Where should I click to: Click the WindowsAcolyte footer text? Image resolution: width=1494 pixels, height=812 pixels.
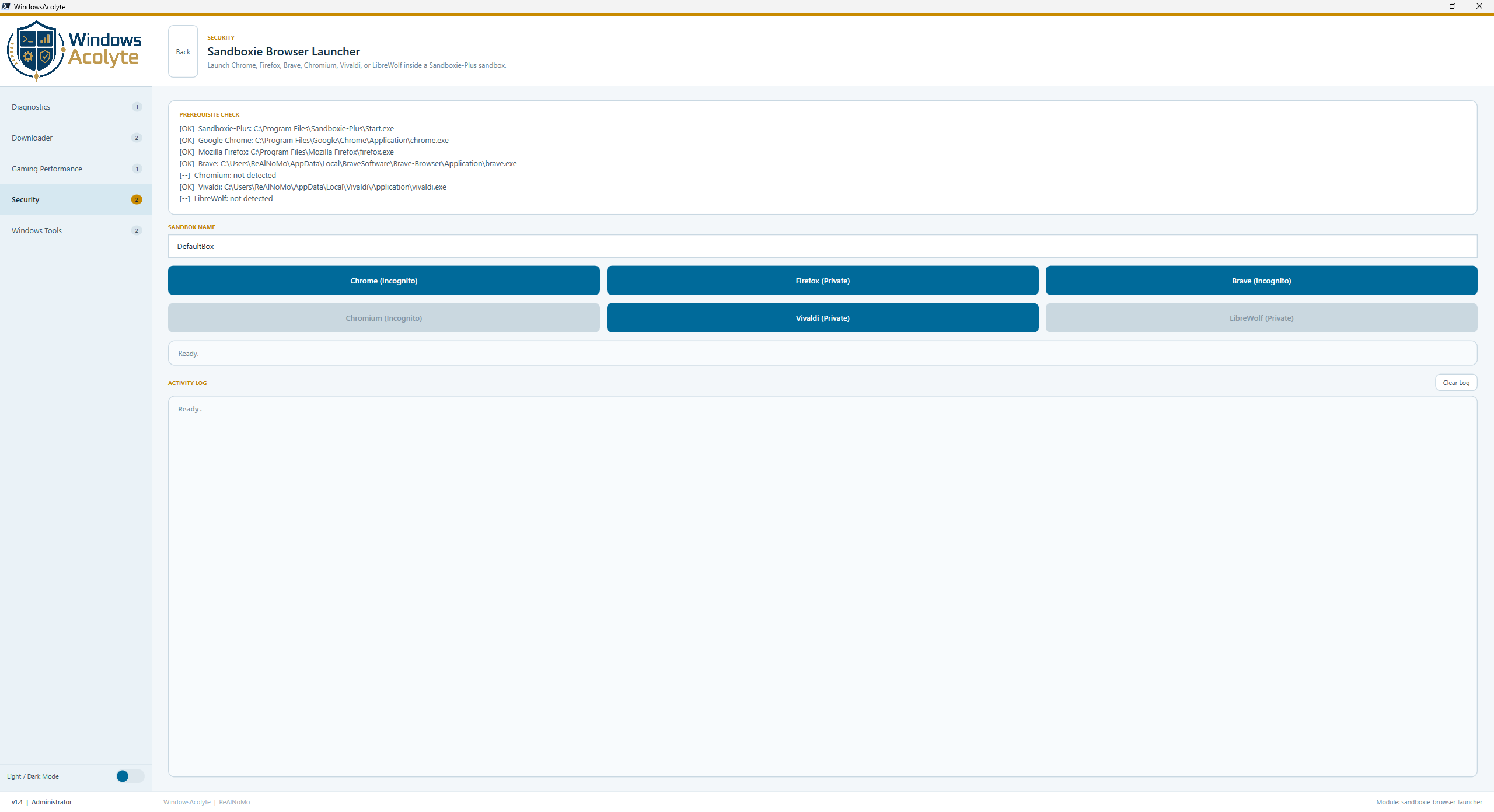187,802
